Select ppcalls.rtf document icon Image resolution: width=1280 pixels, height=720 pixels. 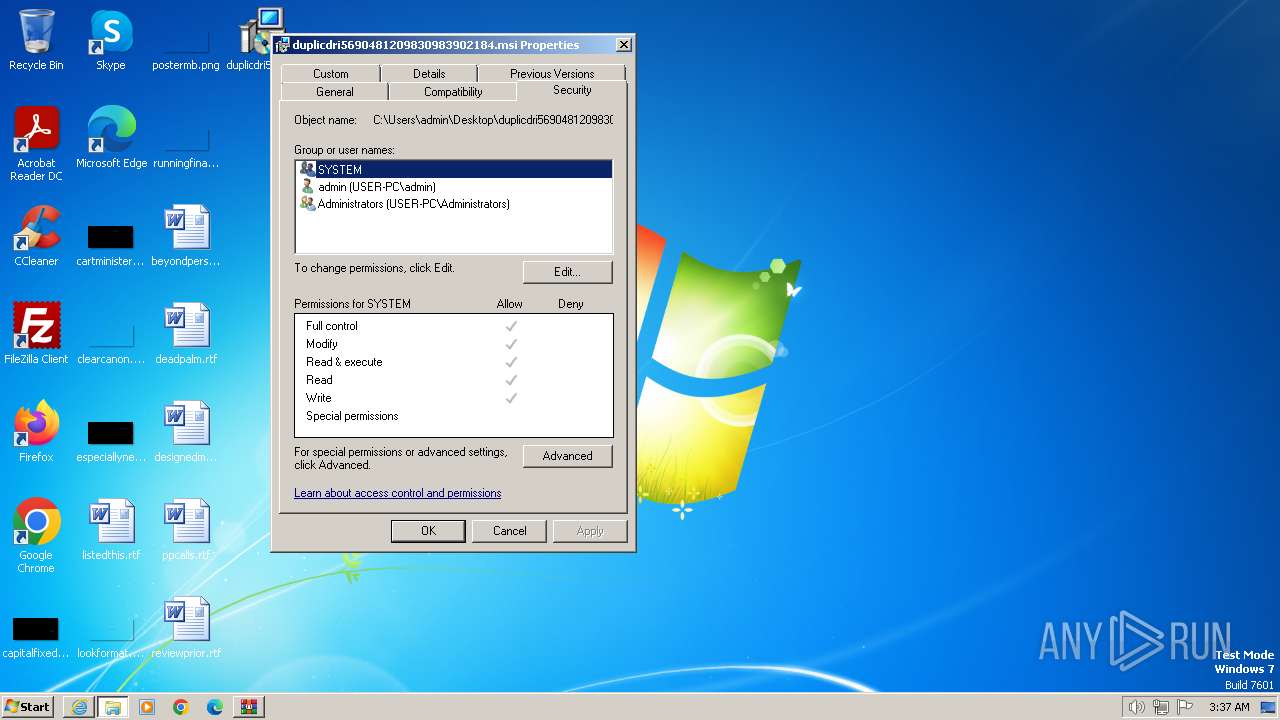click(x=186, y=530)
